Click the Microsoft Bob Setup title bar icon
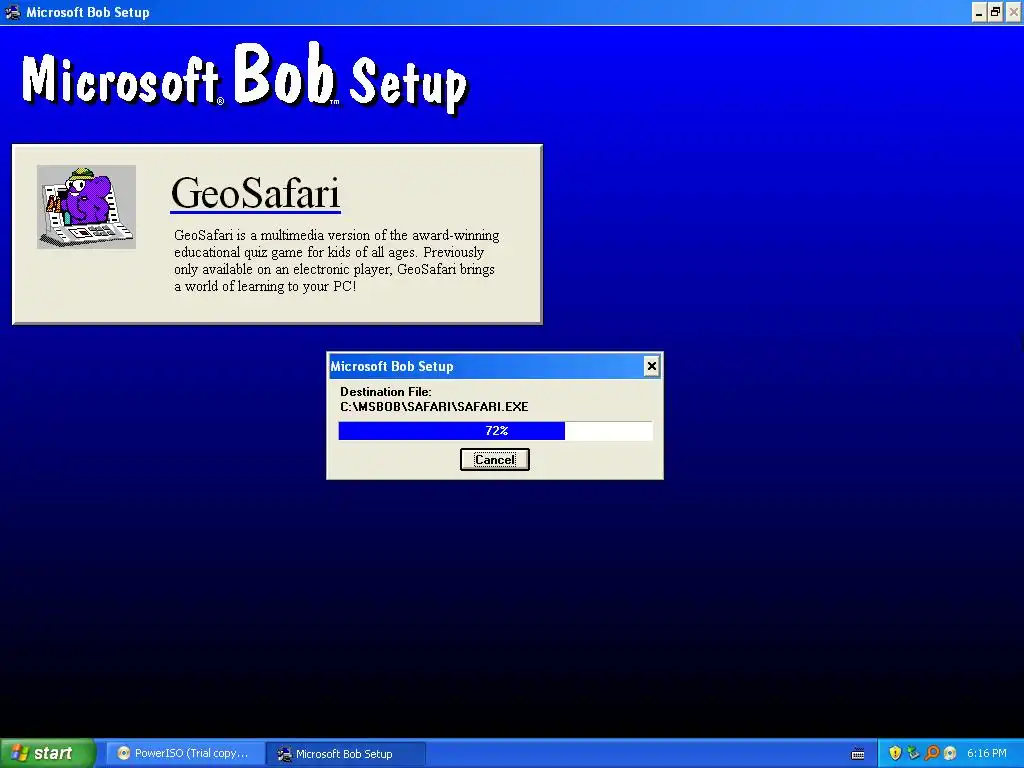This screenshot has height=768, width=1024. pyautogui.click(x=12, y=12)
